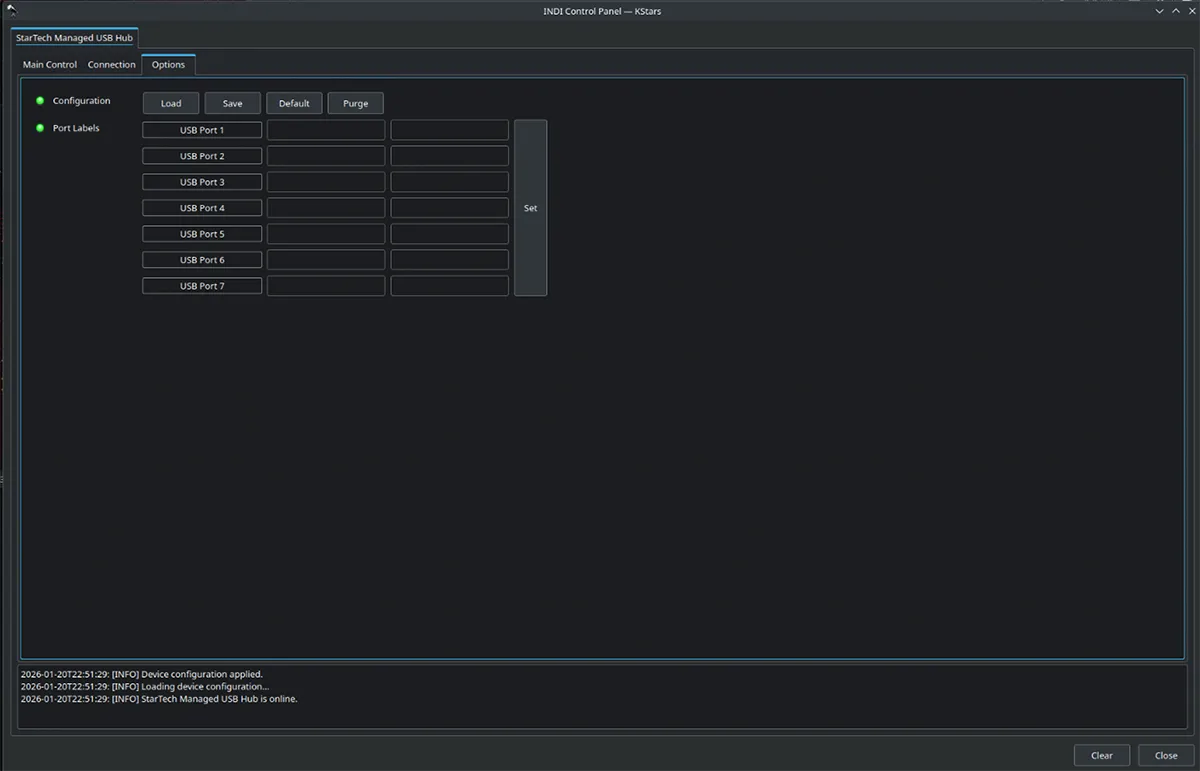Click the USB Port 3 label
This screenshot has width=1200, height=771.
(202, 182)
